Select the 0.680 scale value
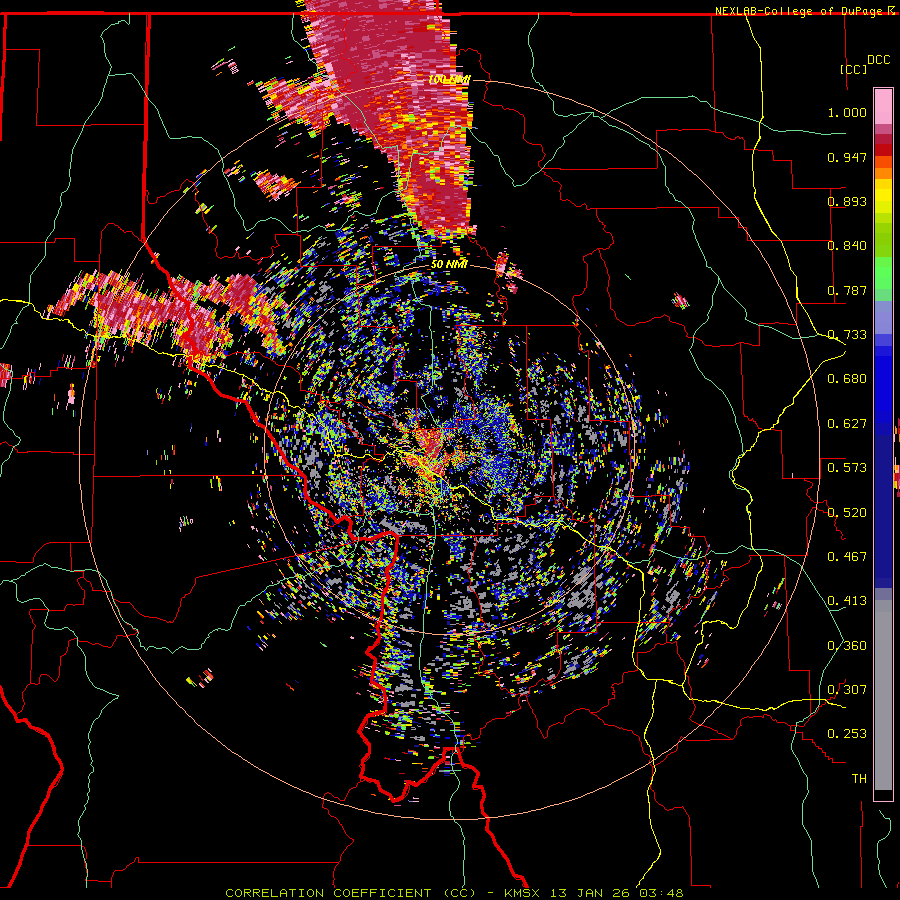The width and height of the screenshot is (900, 900). pos(847,379)
